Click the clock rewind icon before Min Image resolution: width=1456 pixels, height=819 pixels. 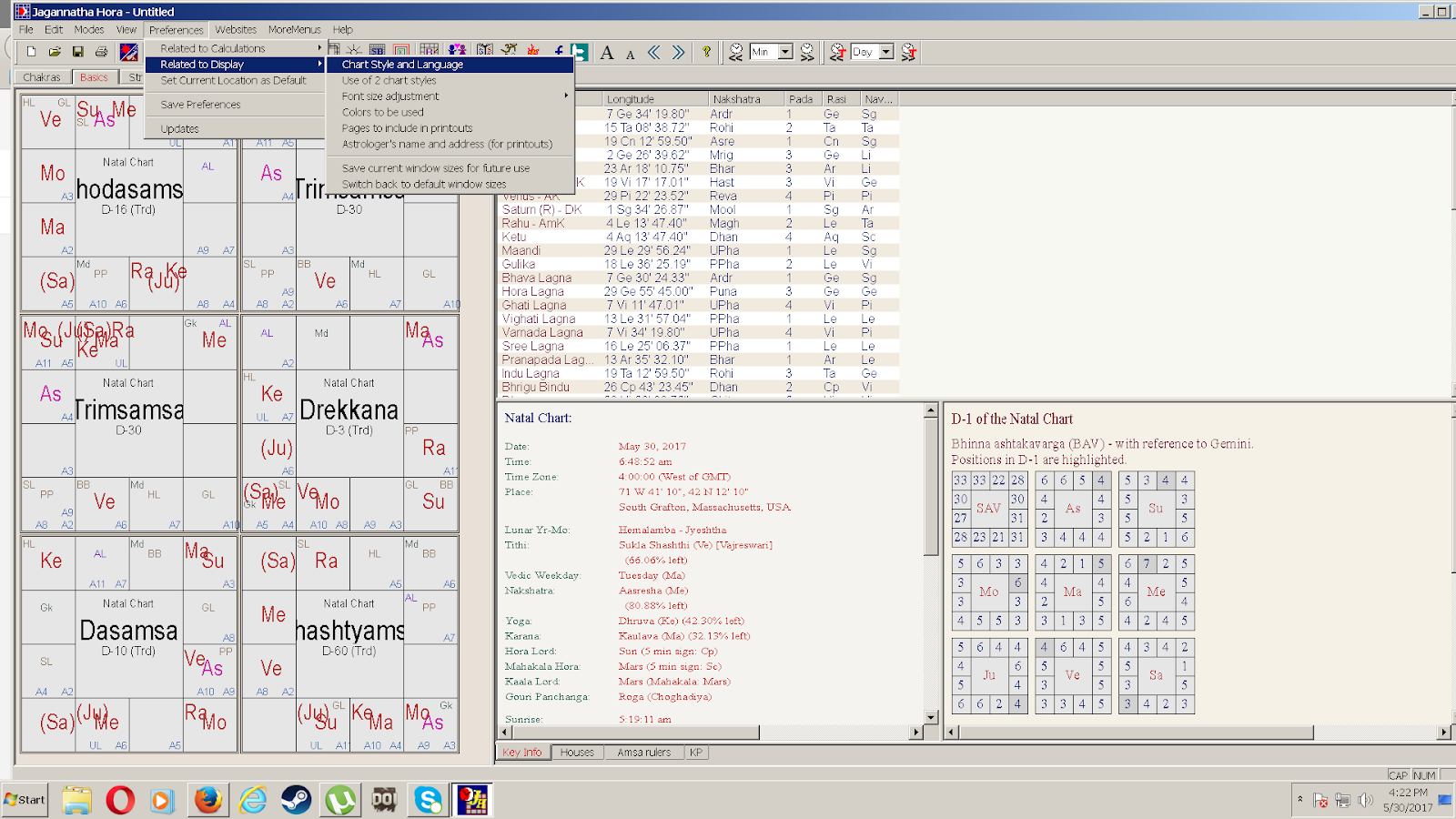tap(735, 53)
